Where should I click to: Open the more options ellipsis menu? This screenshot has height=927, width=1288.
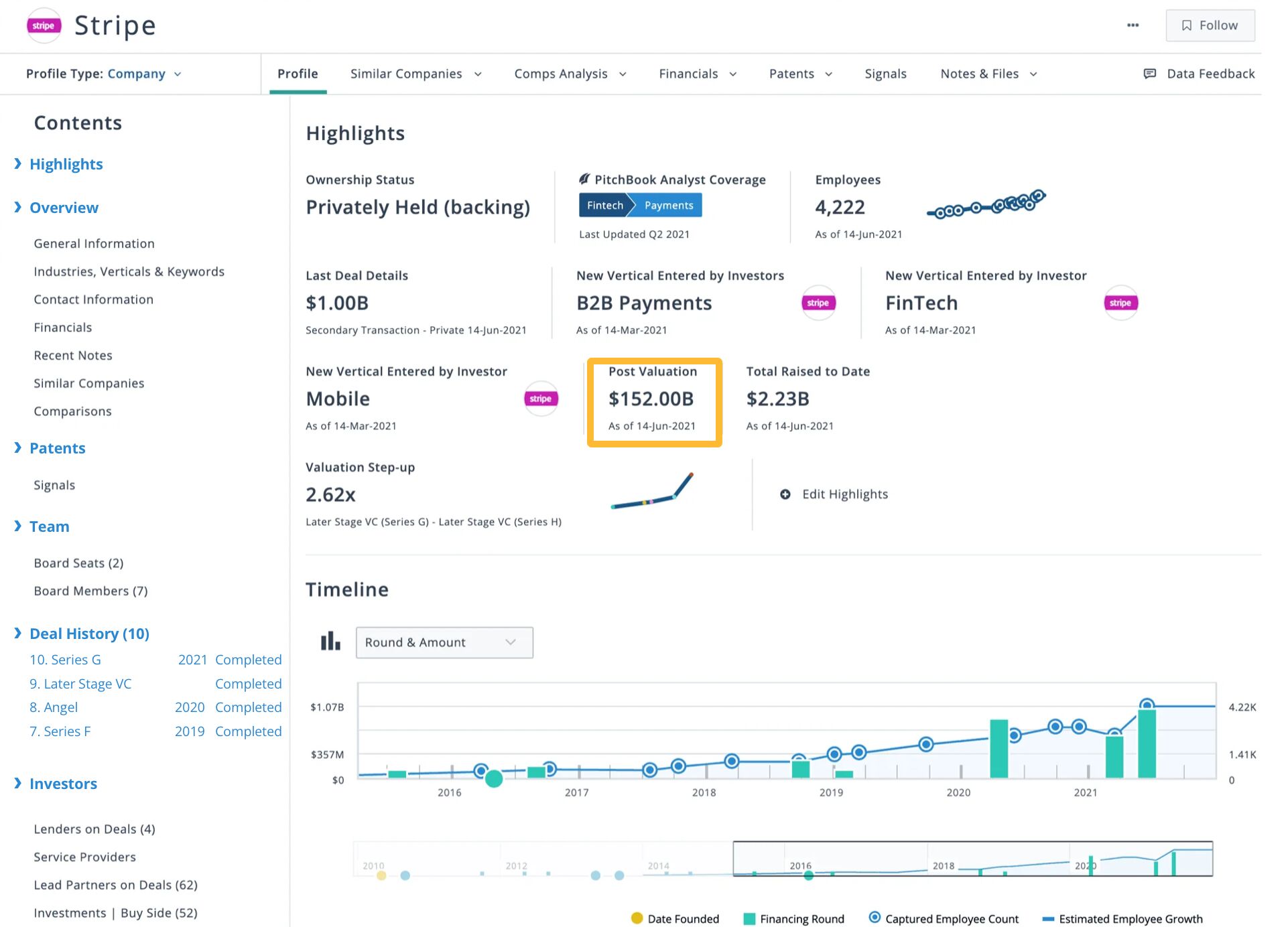pos(1133,25)
